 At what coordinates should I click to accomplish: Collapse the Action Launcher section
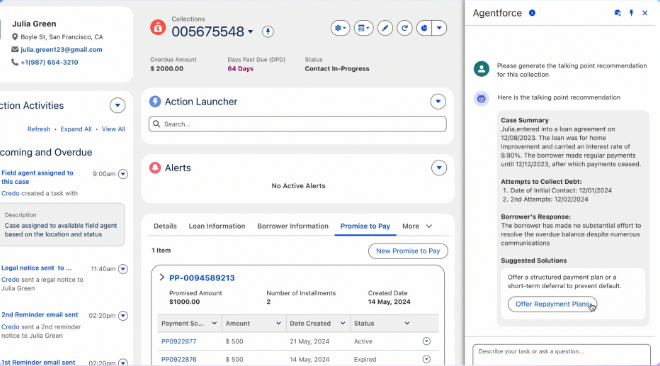point(438,101)
